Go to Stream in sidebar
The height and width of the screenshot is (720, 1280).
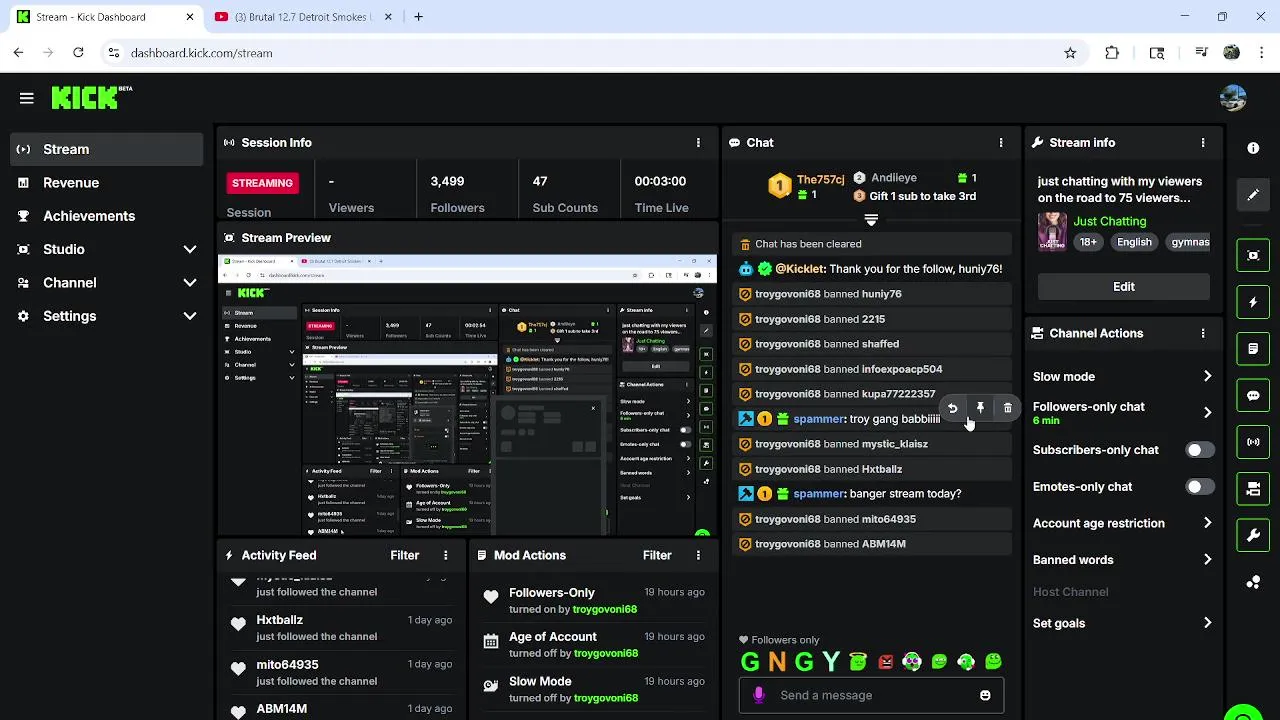click(106, 149)
